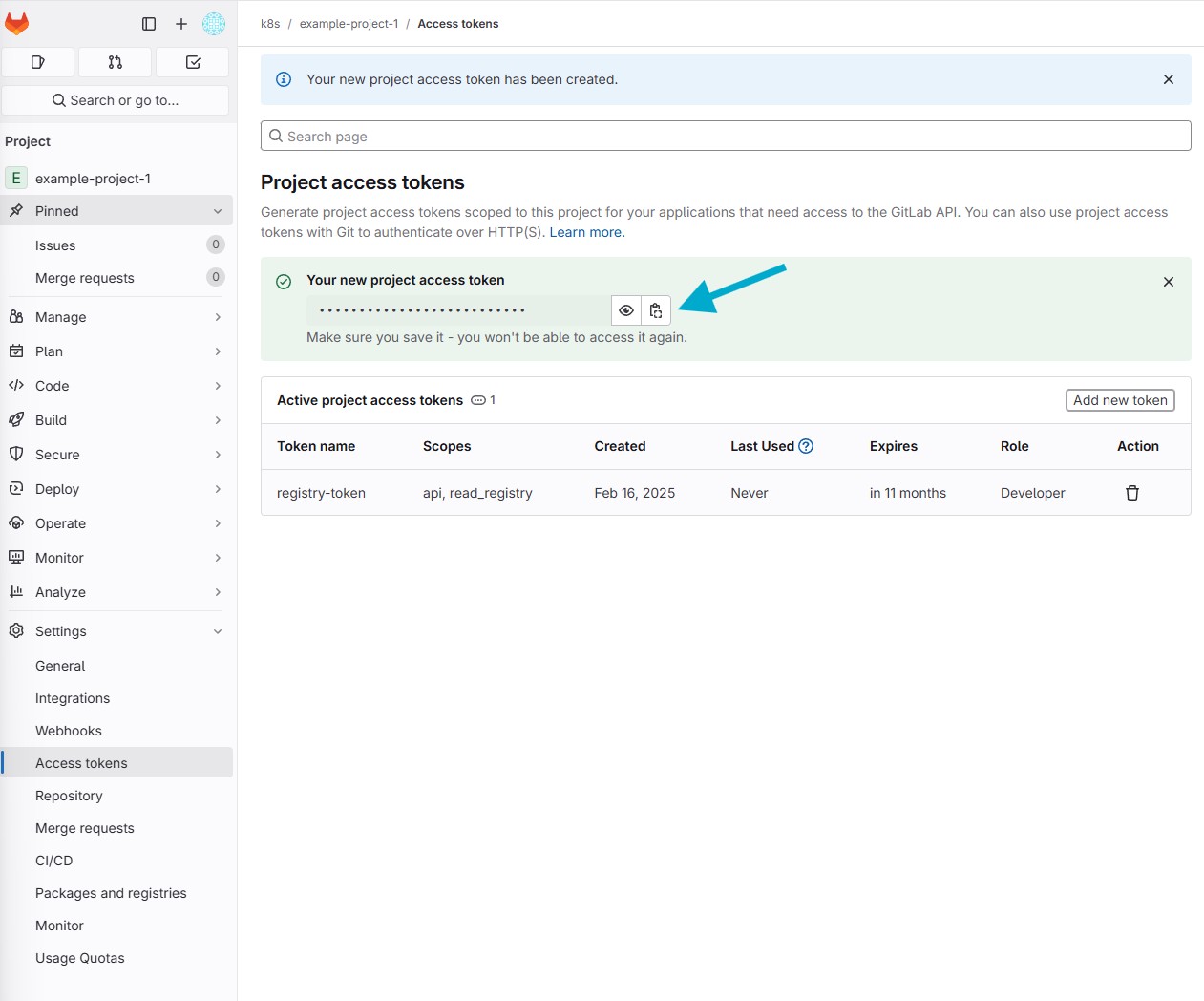
Task: Copy the project access token
Action: coord(656,310)
